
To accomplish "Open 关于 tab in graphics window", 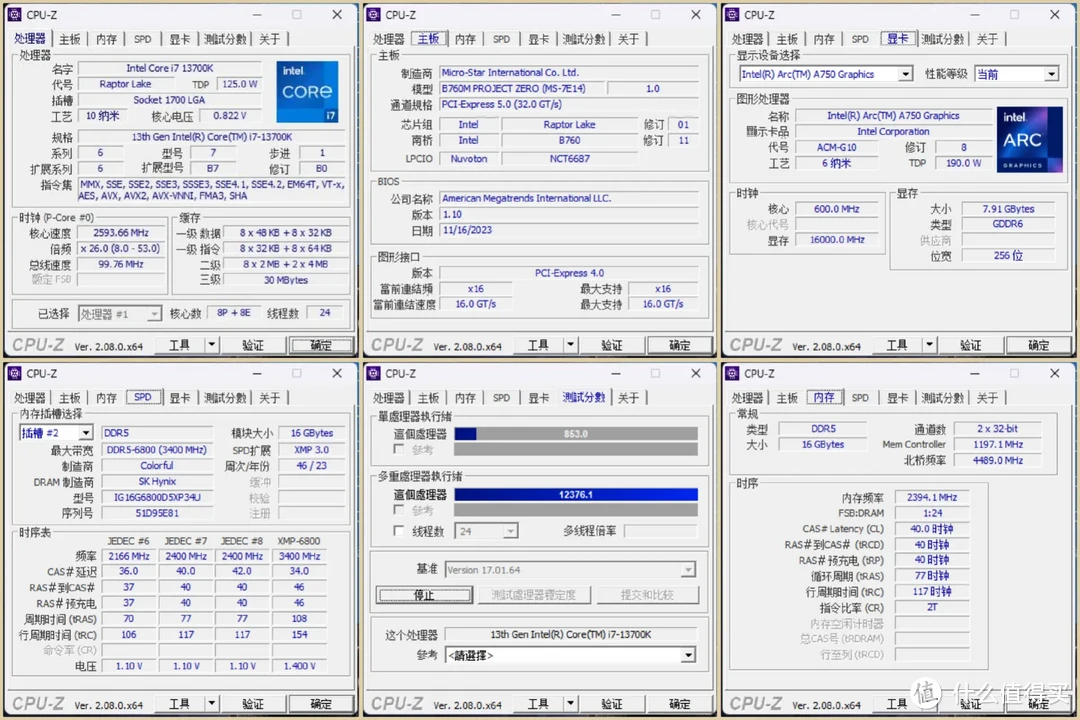I will pos(987,39).
